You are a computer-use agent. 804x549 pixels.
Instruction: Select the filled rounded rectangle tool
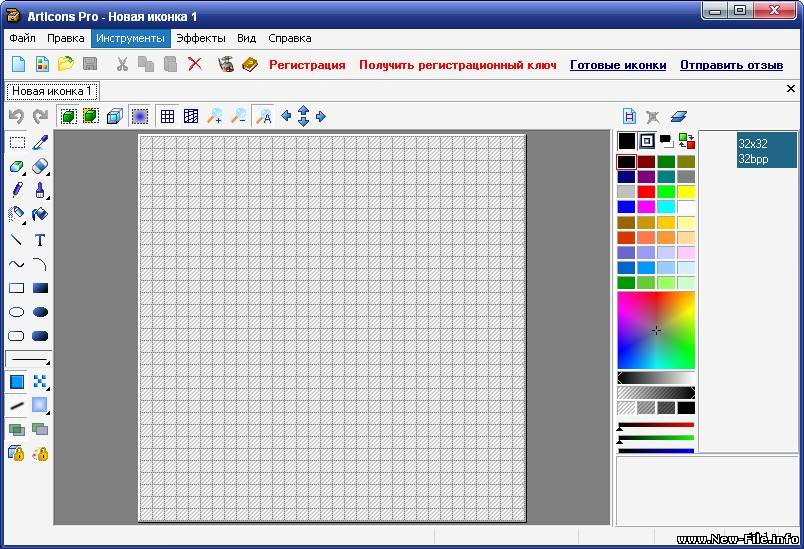point(40,336)
